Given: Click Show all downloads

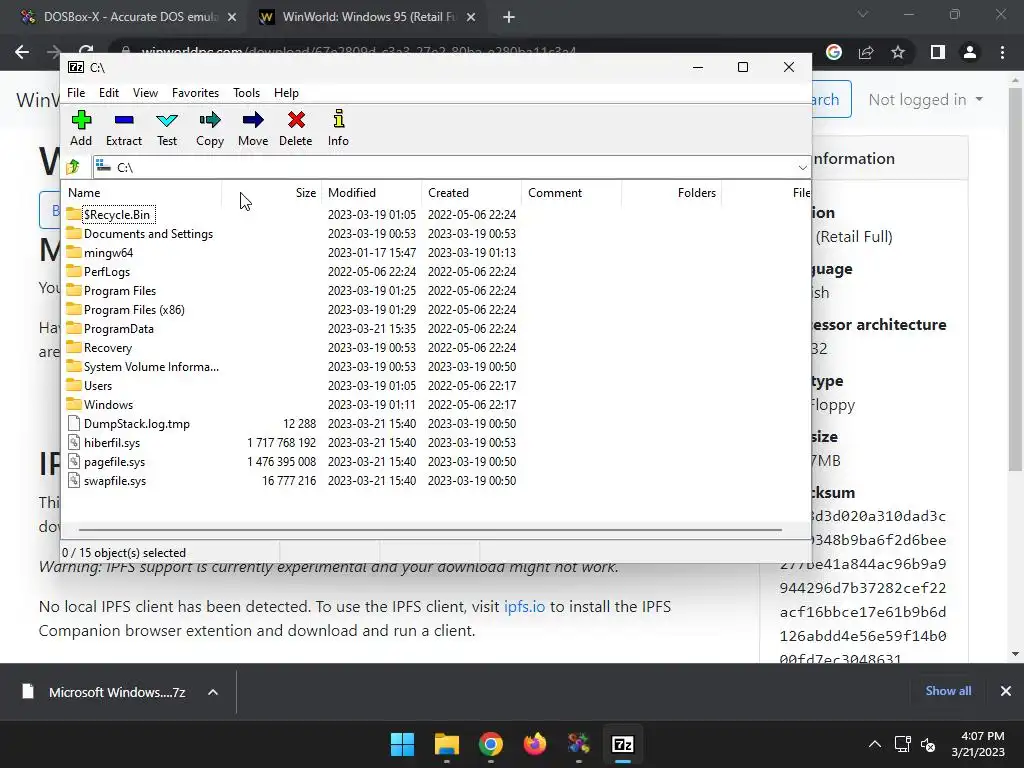Looking at the screenshot, I should (948, 691).
